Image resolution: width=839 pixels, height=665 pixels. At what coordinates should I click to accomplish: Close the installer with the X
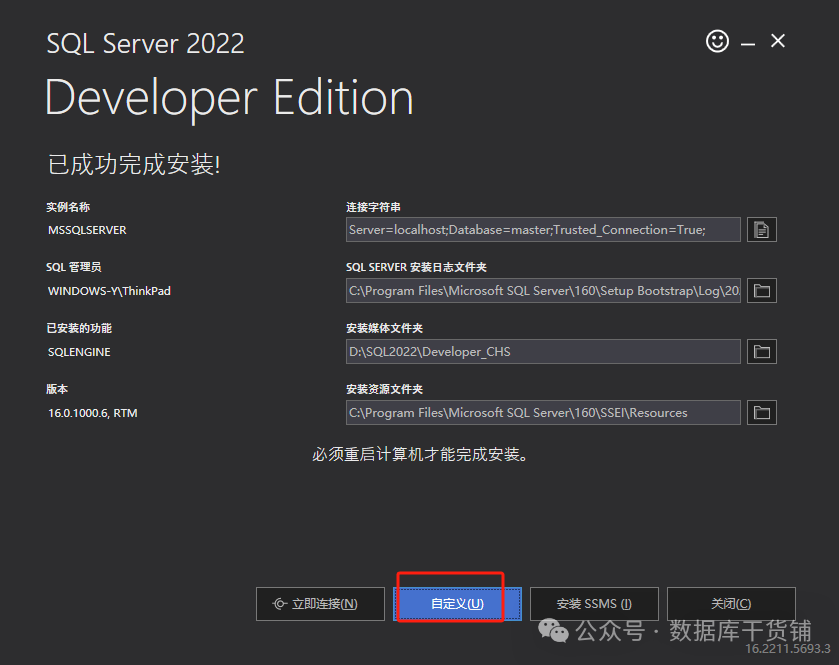pyautogui.click(x=777, y=41)
